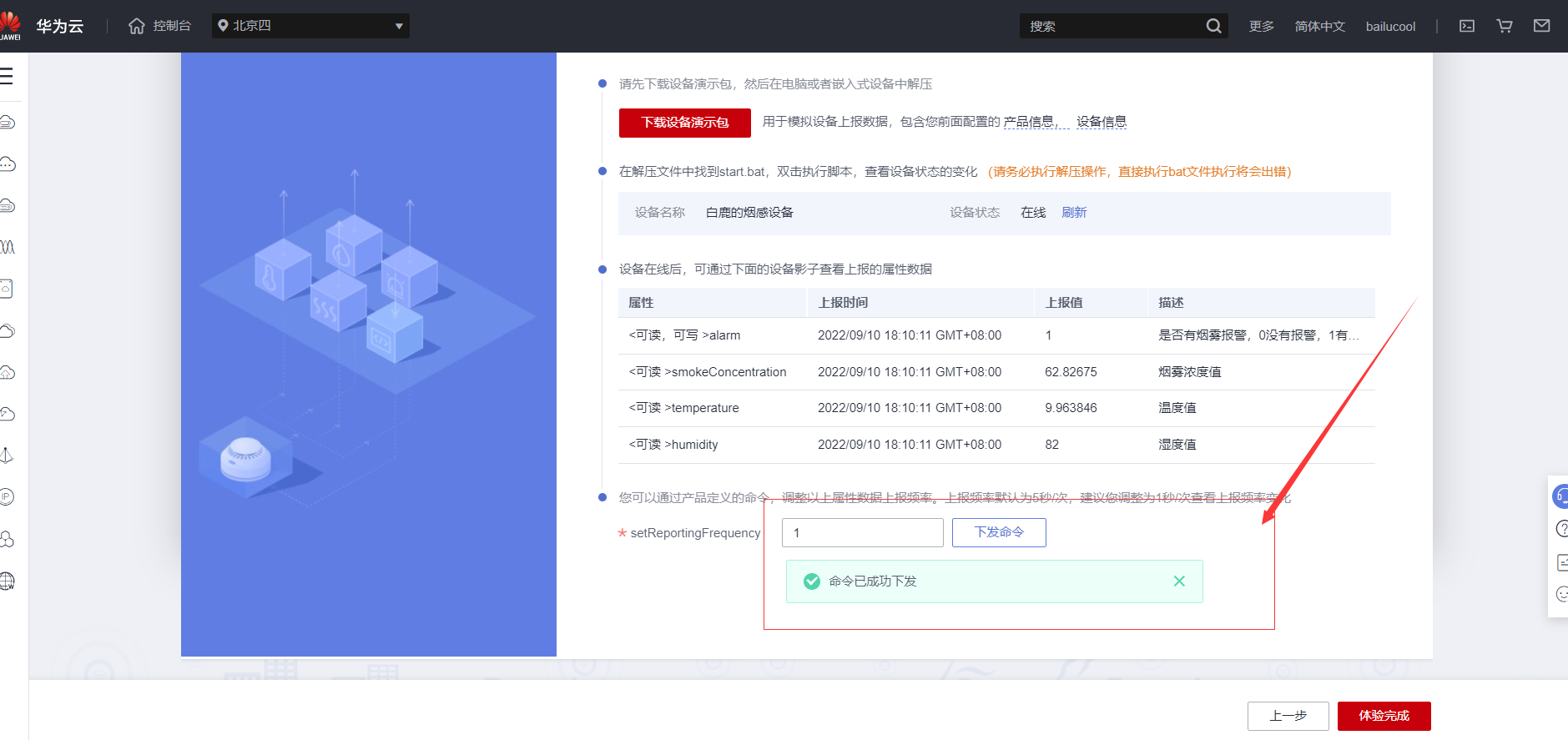Click the sidebar square icon containing a cloud
This screenshot has width=1568, height=740.
[x=7, y=289]
